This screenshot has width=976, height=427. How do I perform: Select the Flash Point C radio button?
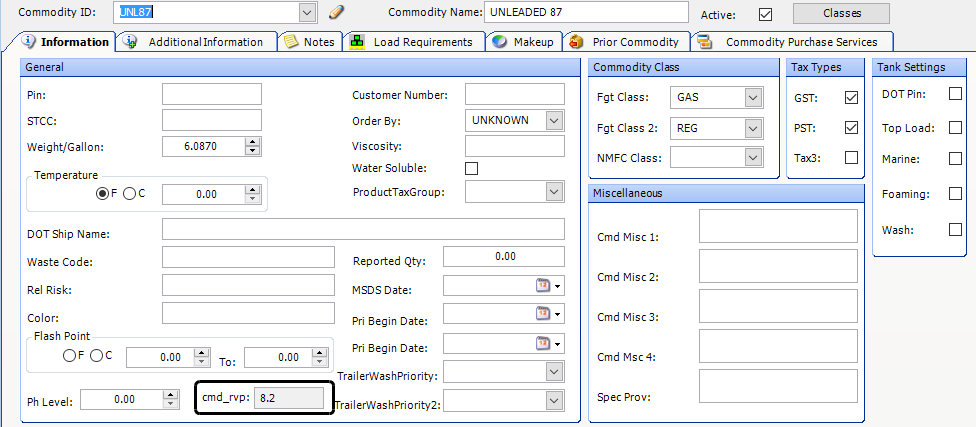[96, 356]
